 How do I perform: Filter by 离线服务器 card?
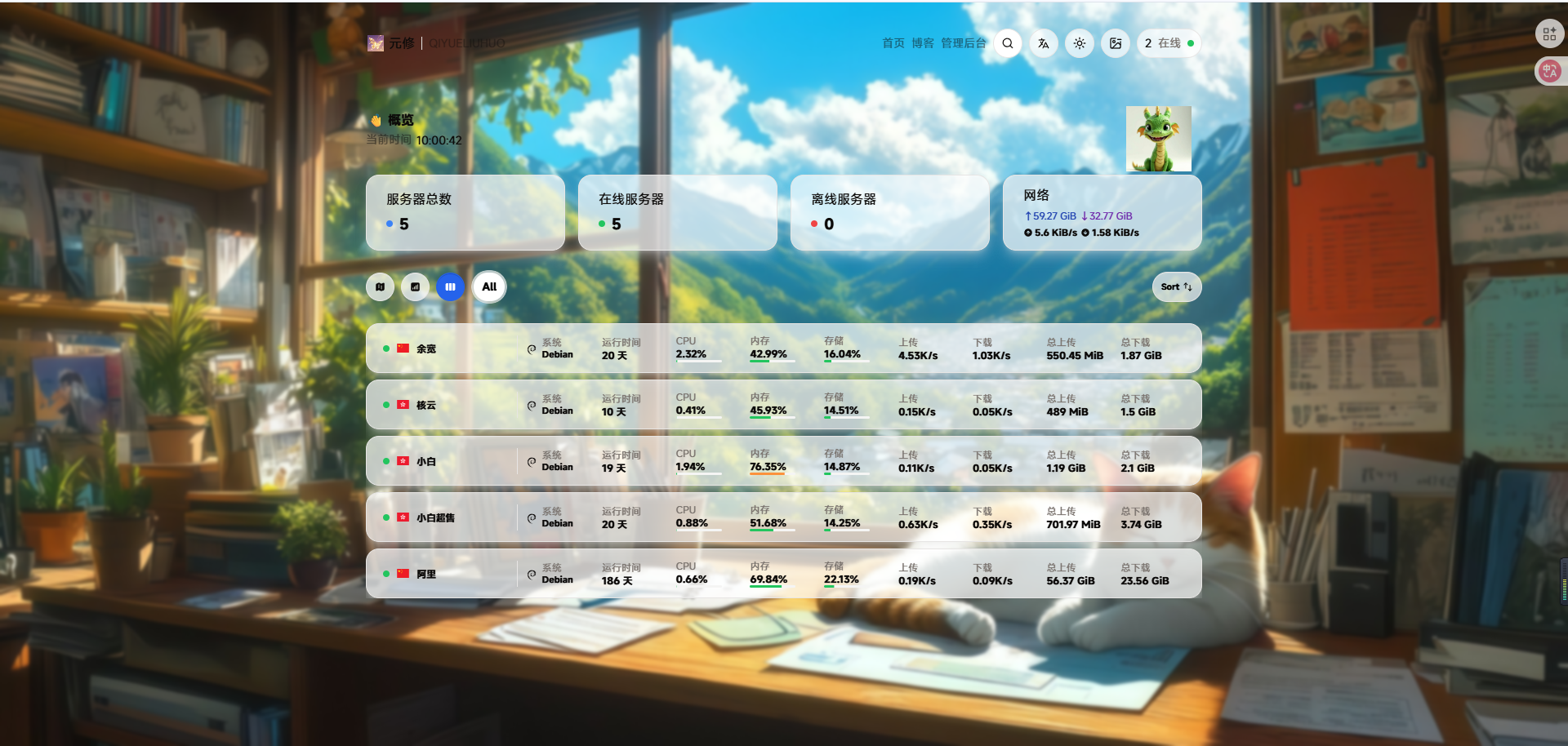[889, 212]
